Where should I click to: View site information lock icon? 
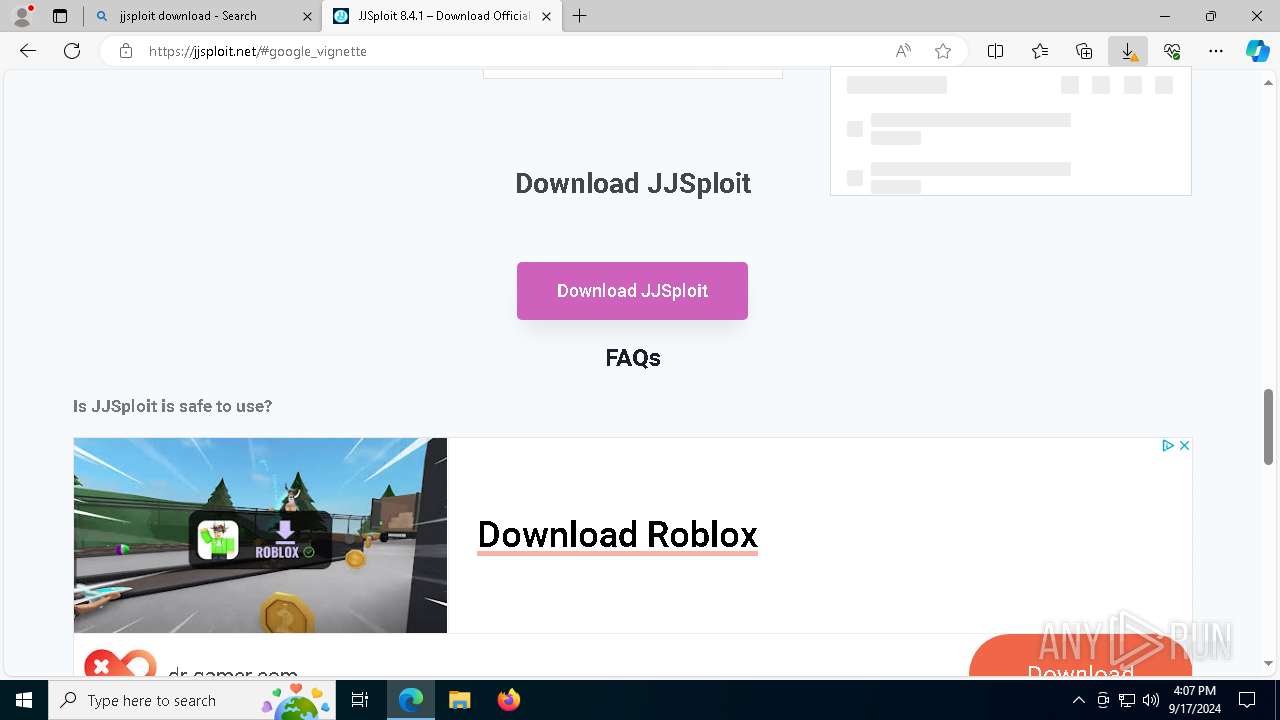(x=126, y=51)
